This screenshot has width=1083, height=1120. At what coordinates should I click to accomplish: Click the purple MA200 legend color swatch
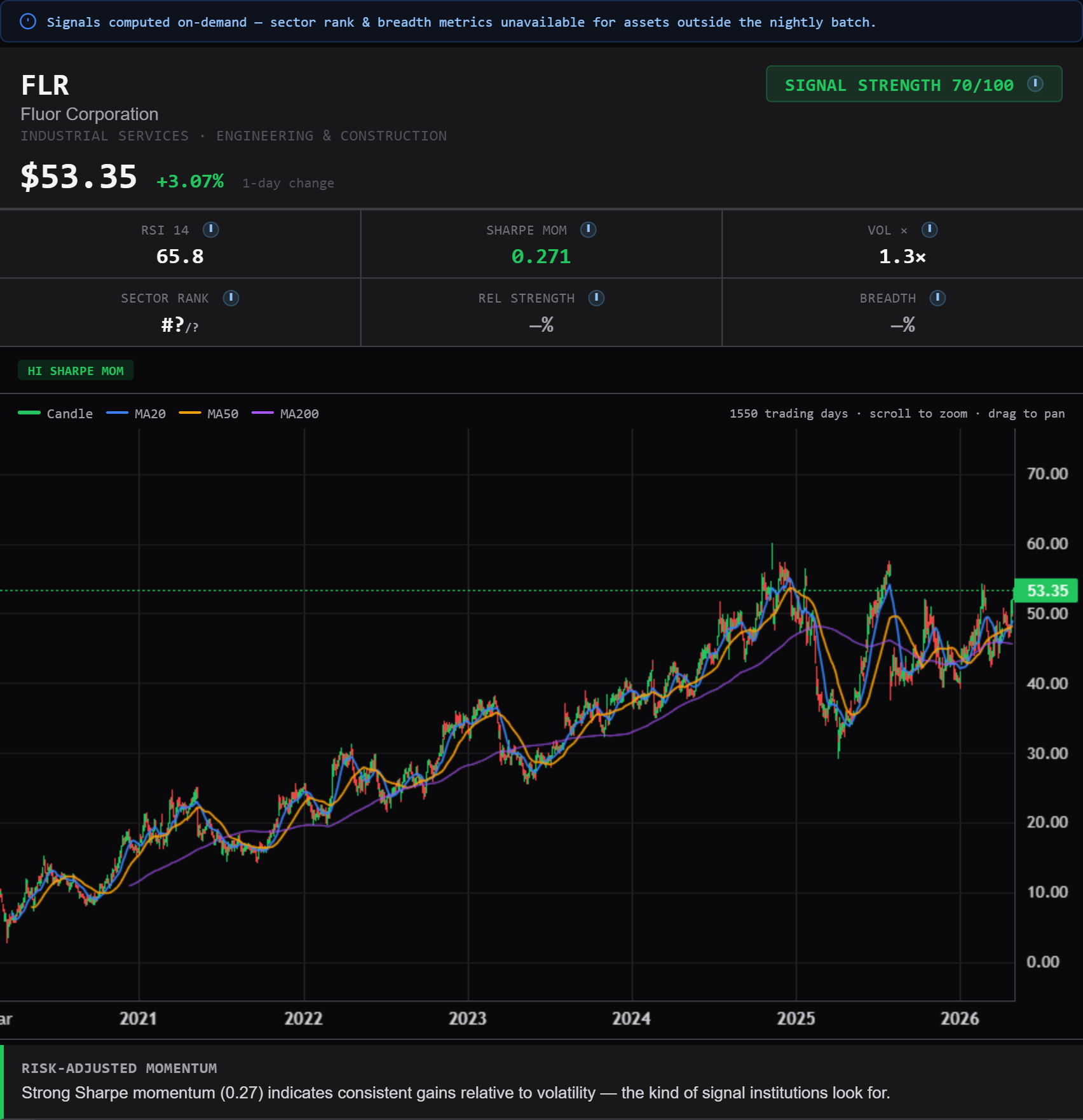(262, 413)
